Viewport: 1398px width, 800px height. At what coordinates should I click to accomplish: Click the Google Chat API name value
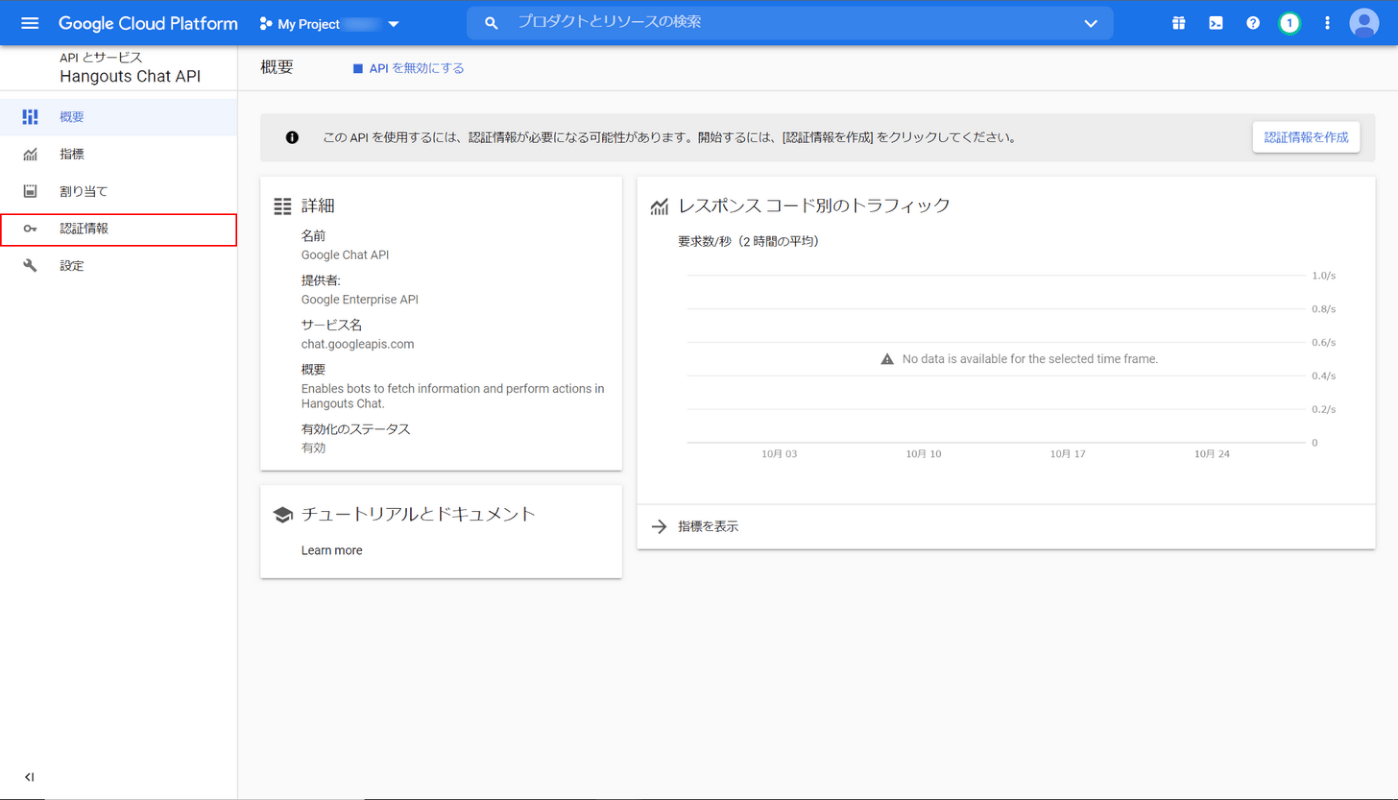[345, 255]
